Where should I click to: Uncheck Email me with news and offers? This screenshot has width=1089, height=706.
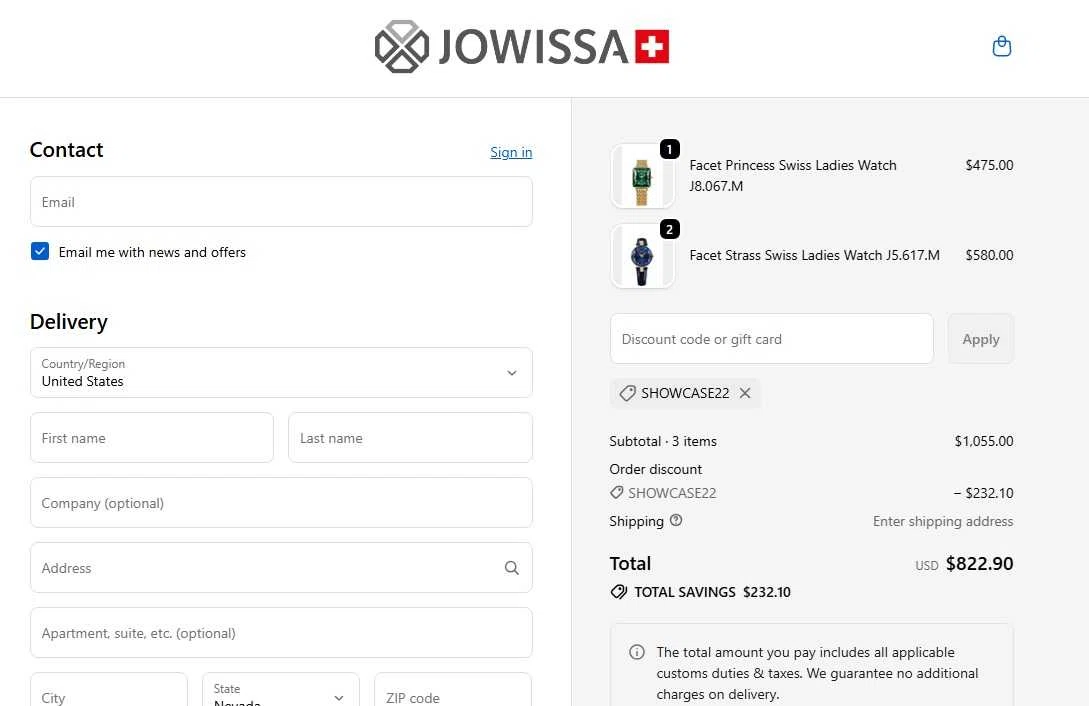40,251
